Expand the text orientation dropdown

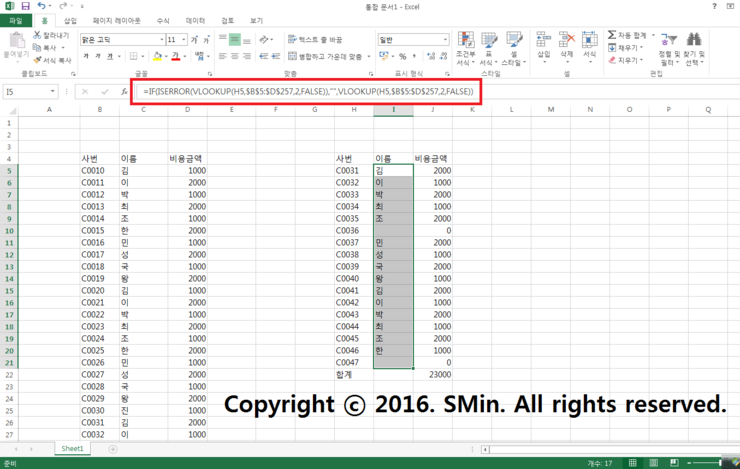pos(272,40)
